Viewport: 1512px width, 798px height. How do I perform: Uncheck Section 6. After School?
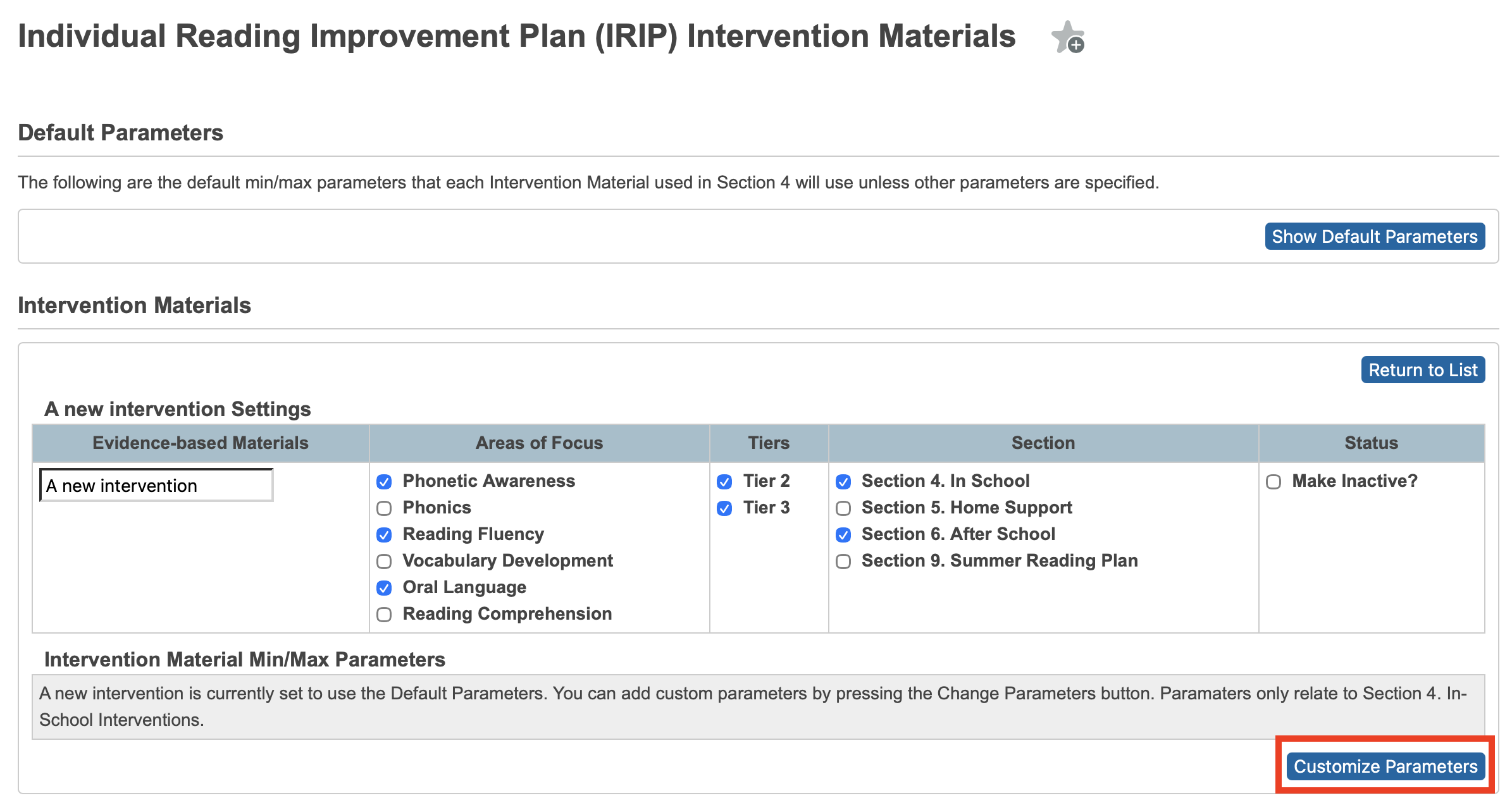tap(843, 534)
